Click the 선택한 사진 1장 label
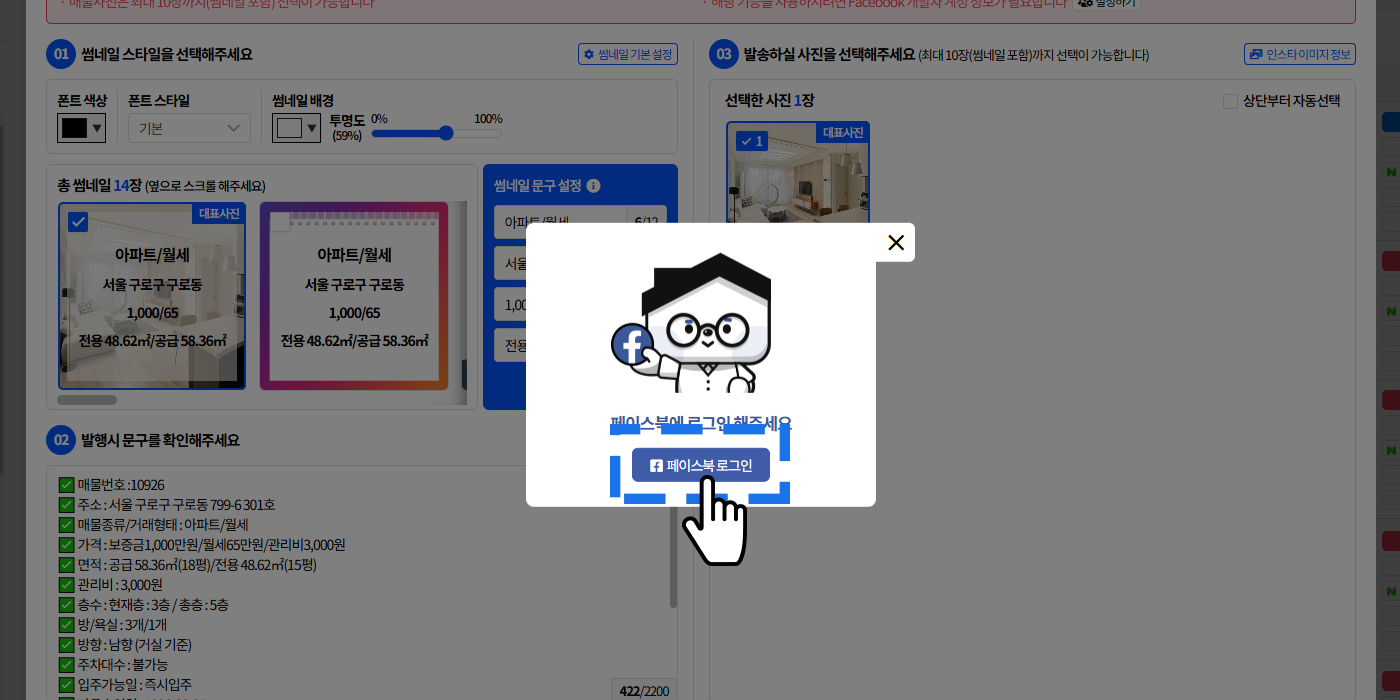This screenshot has height=700, width=1400. pos(769,101)
